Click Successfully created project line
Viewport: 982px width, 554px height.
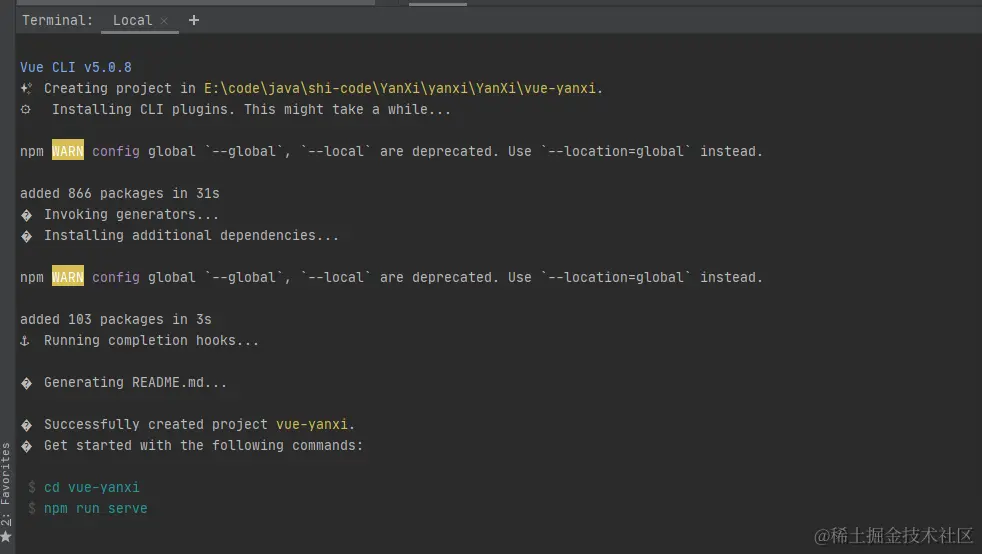188,424
